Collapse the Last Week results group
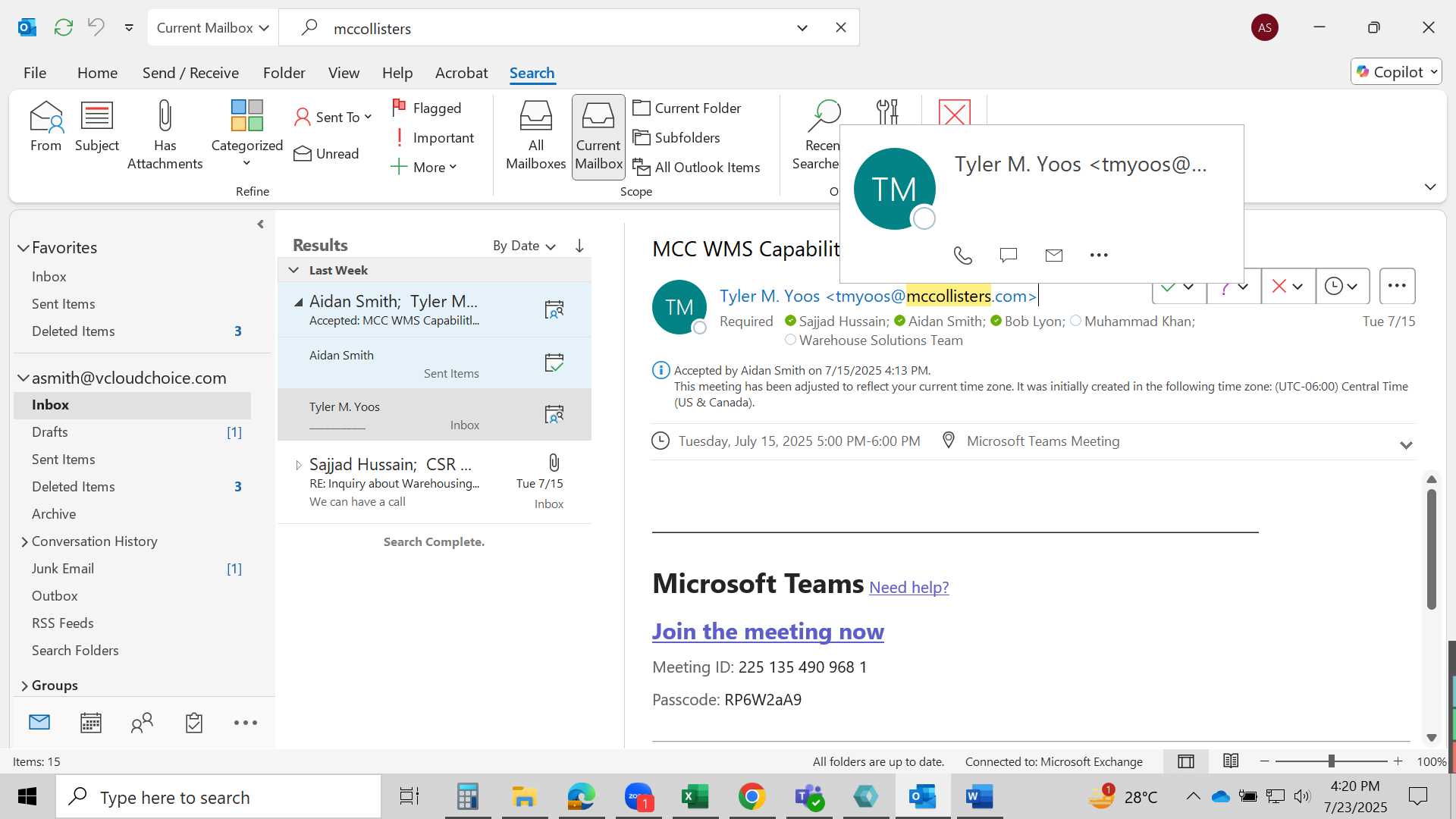This screenshot has width=1456, height=819. coord(293,270)
